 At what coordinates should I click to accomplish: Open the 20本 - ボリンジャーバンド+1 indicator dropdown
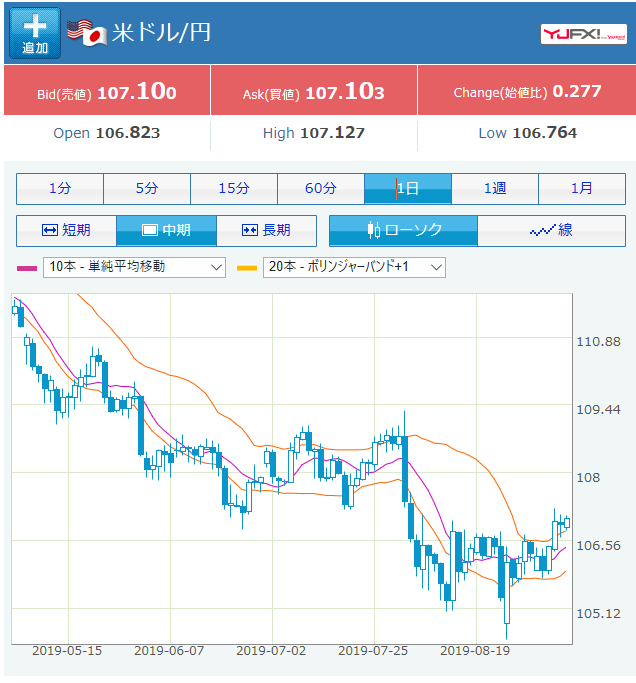tap(355, 267)
